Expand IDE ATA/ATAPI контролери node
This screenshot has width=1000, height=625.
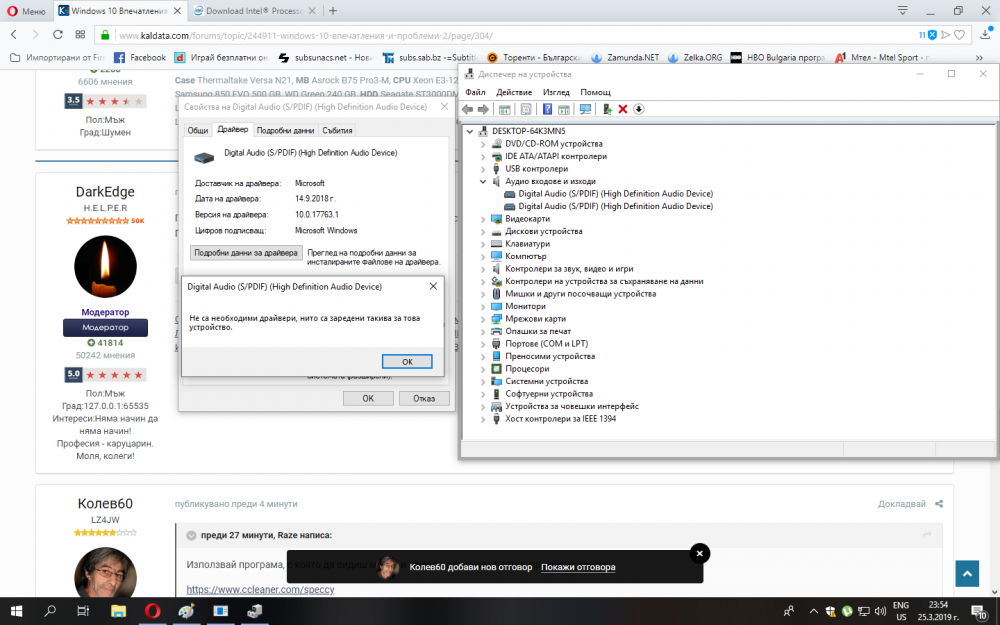(483, 156)
